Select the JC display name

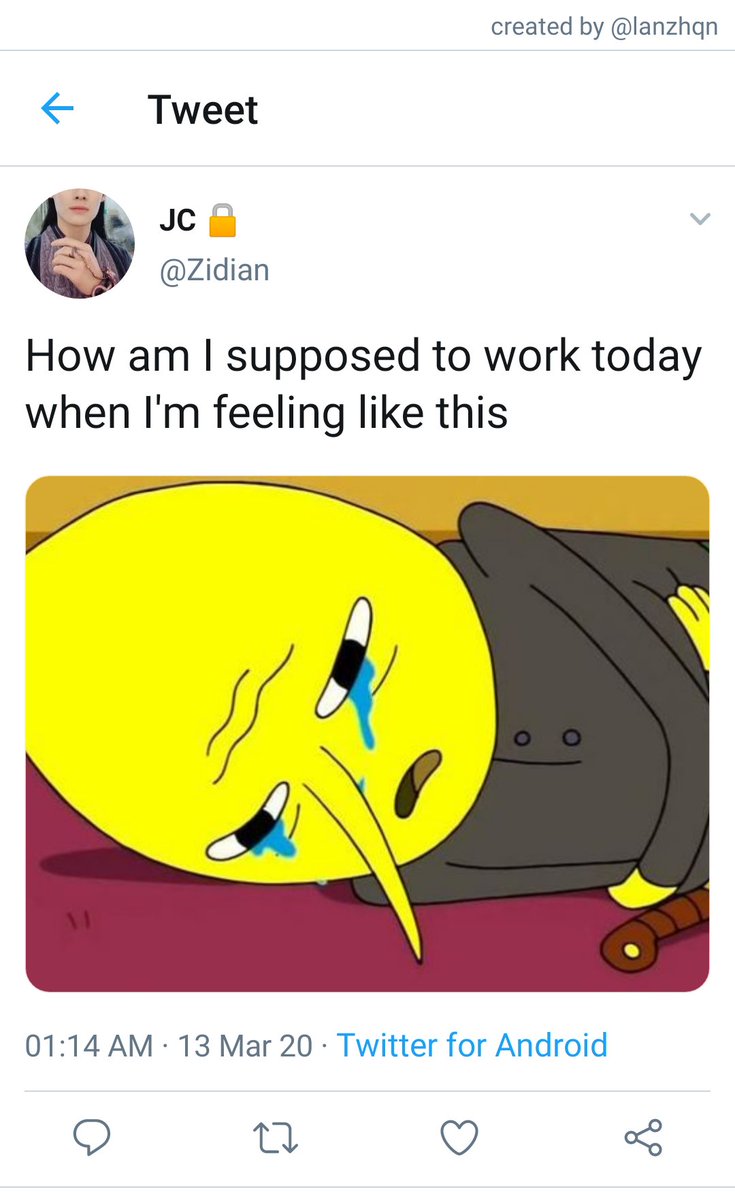177,220
